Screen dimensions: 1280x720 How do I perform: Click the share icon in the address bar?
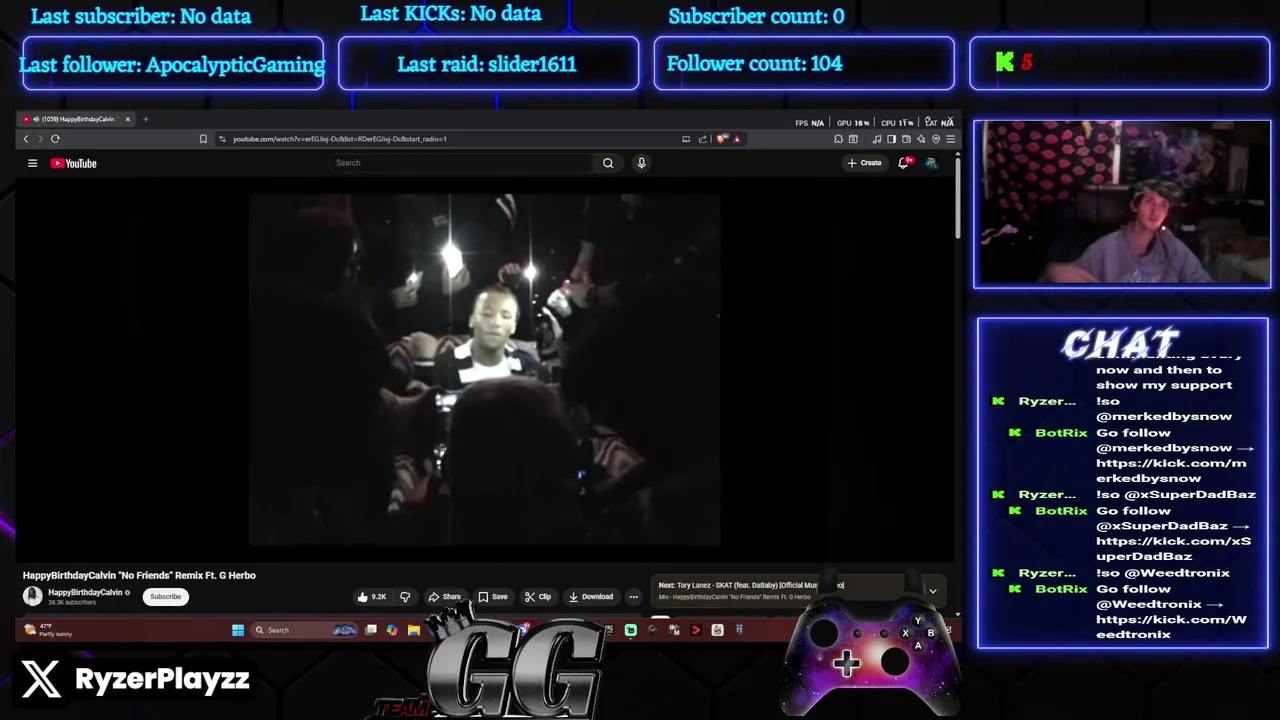click(x=702, y=139)
